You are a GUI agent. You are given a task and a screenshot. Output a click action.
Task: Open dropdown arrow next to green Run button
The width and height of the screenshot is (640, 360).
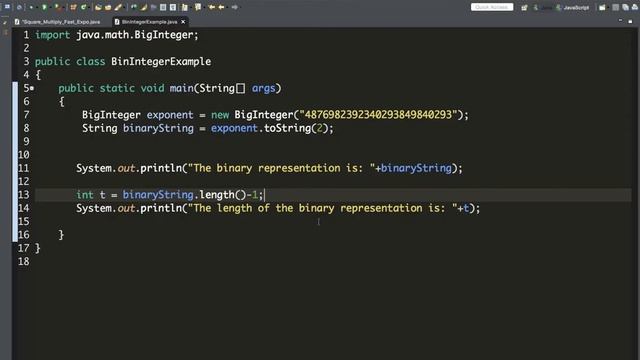(51, 7)
